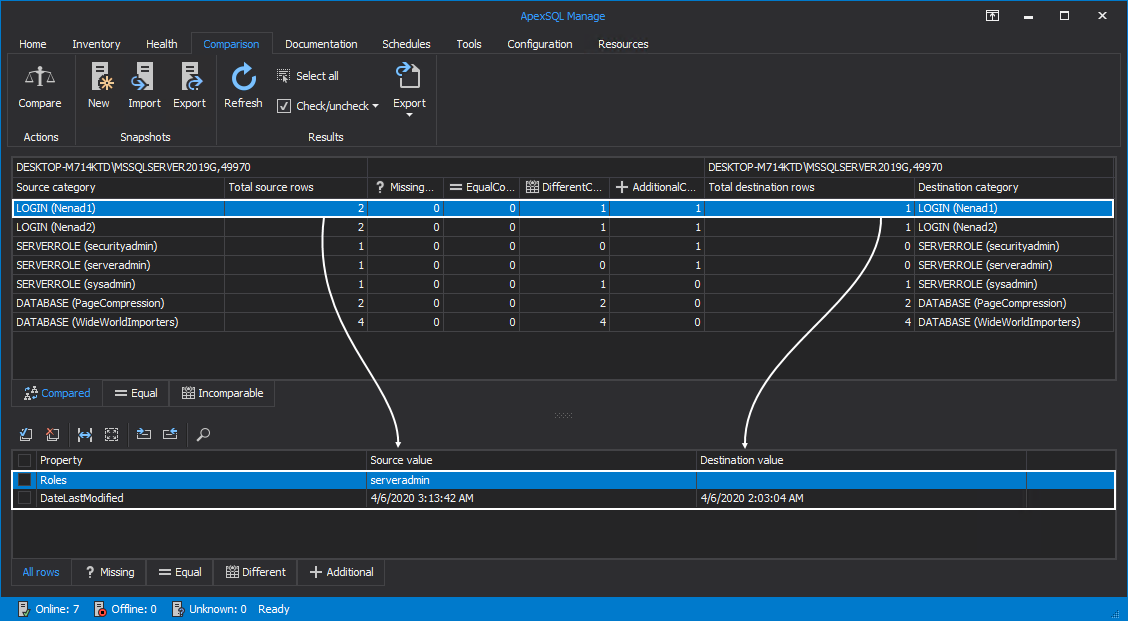Click the check-all icon above Property grid
This screenshot has width=1128, height=621.
point(26,434)
